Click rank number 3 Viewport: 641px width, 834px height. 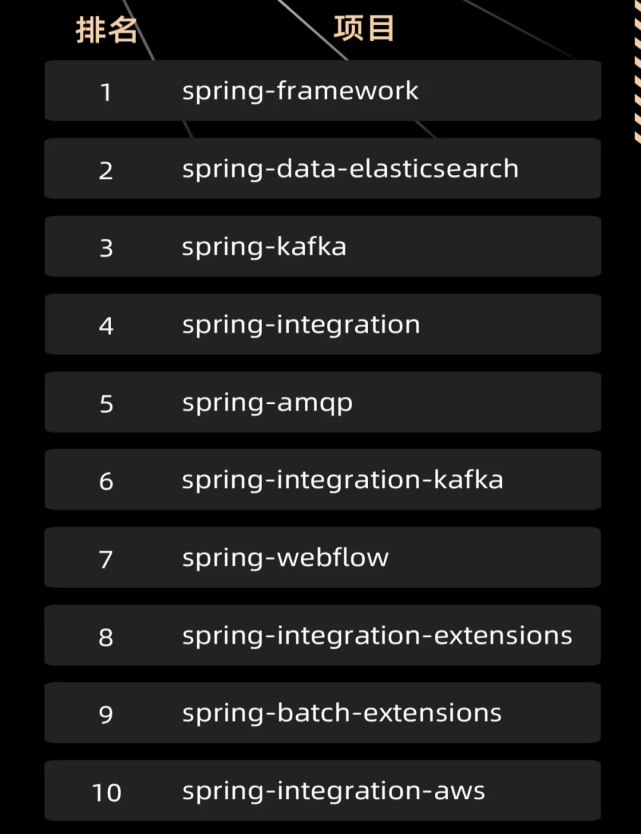(x=106, y=248)
